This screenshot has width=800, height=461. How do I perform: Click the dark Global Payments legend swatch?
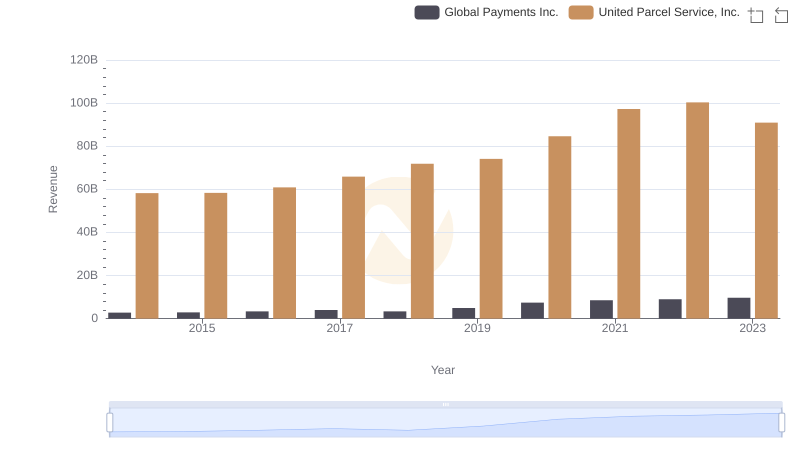click(427, 12)
